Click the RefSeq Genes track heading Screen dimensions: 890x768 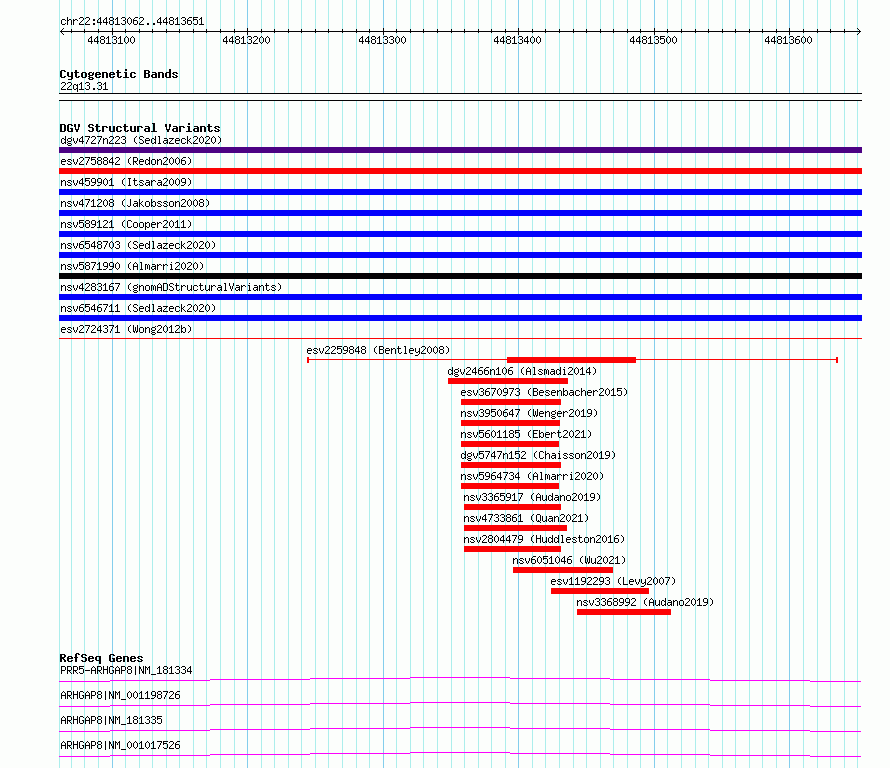[x=101, y=658]
